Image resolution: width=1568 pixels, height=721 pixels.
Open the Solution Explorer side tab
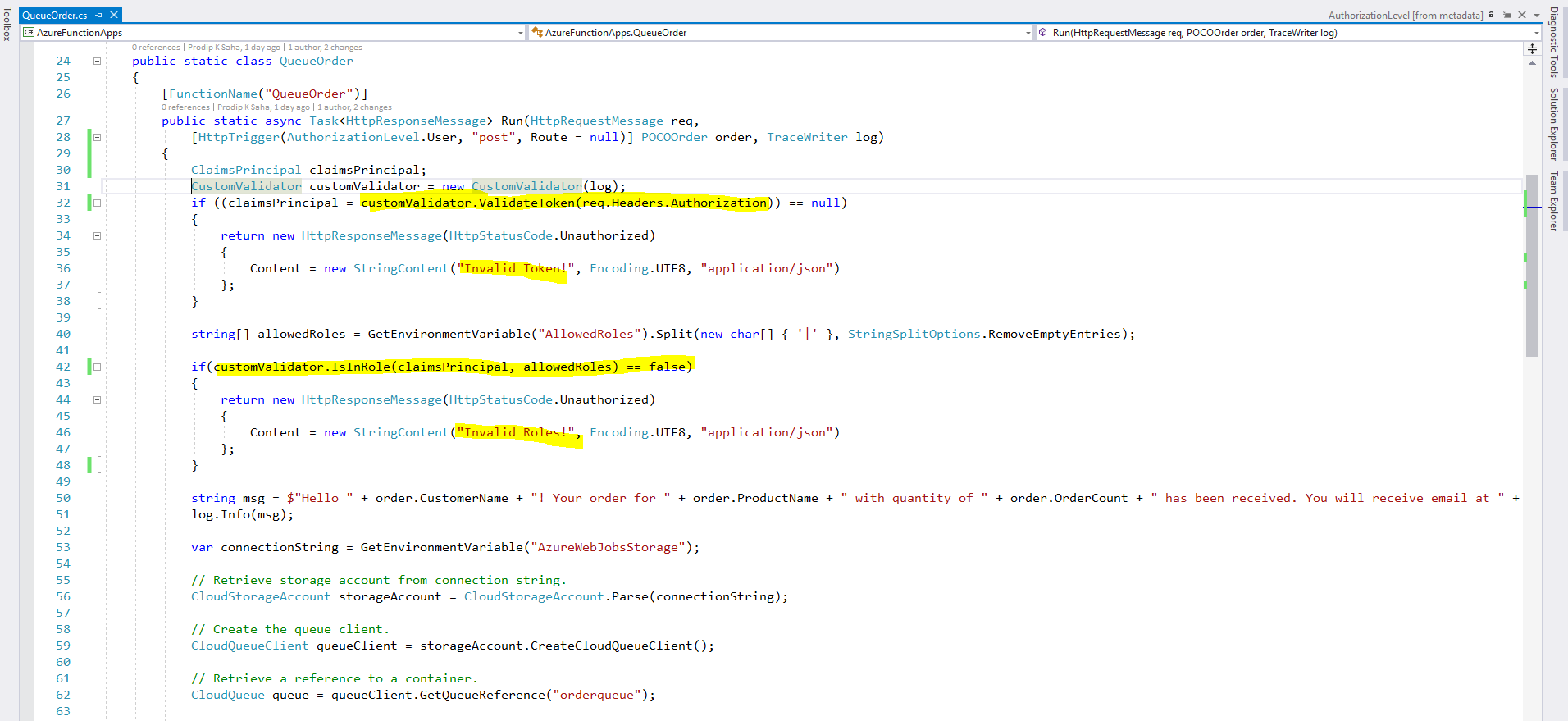(1553, 124)
